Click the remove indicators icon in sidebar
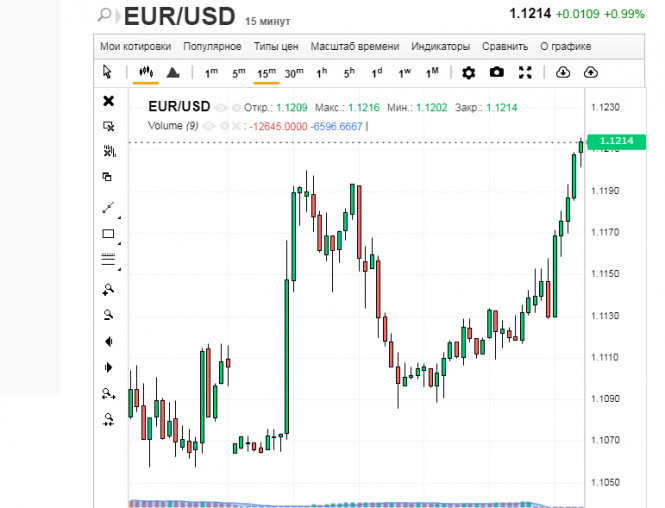 [109, 151]
